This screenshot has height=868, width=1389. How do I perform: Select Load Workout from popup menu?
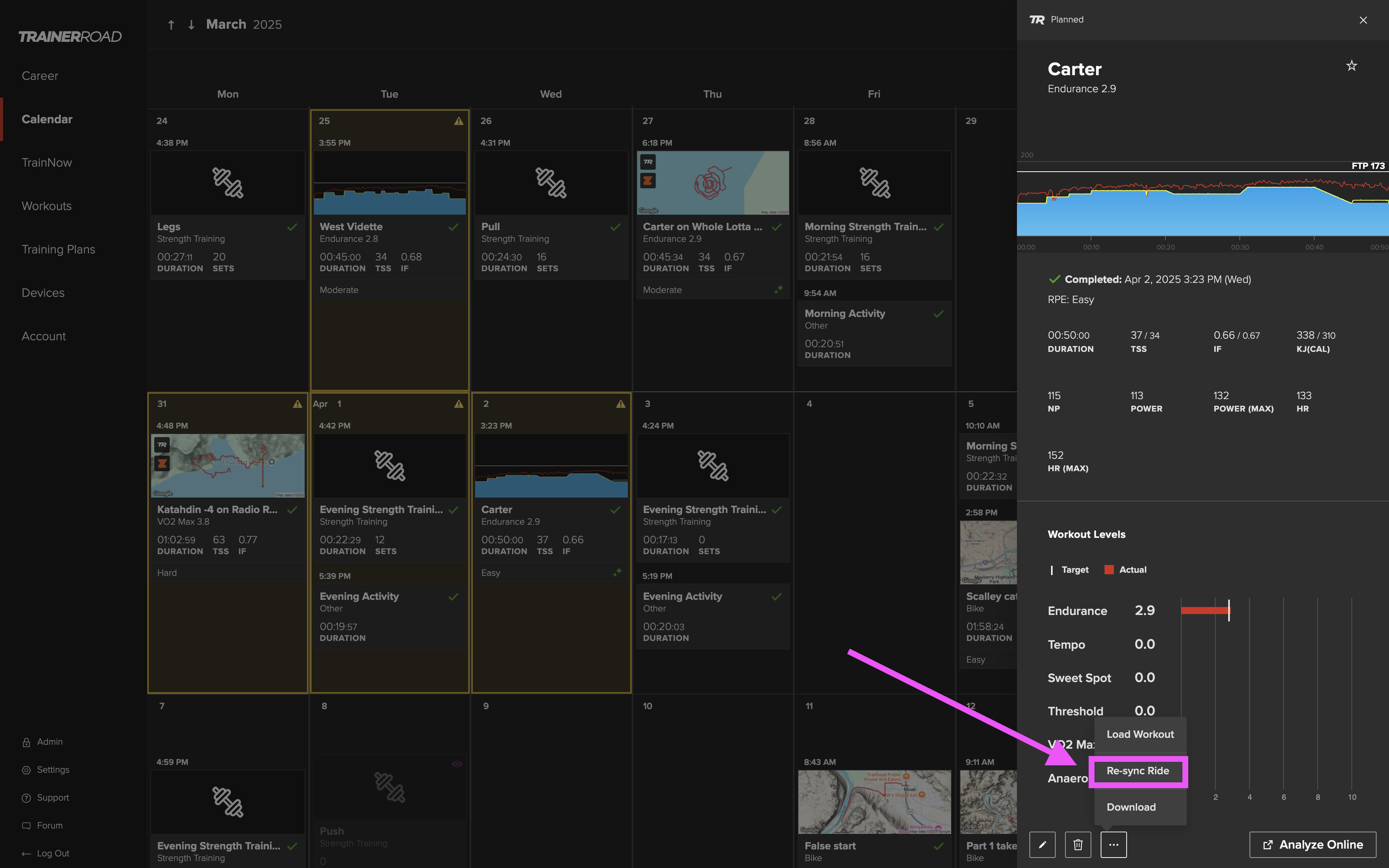pos(1140,734)
